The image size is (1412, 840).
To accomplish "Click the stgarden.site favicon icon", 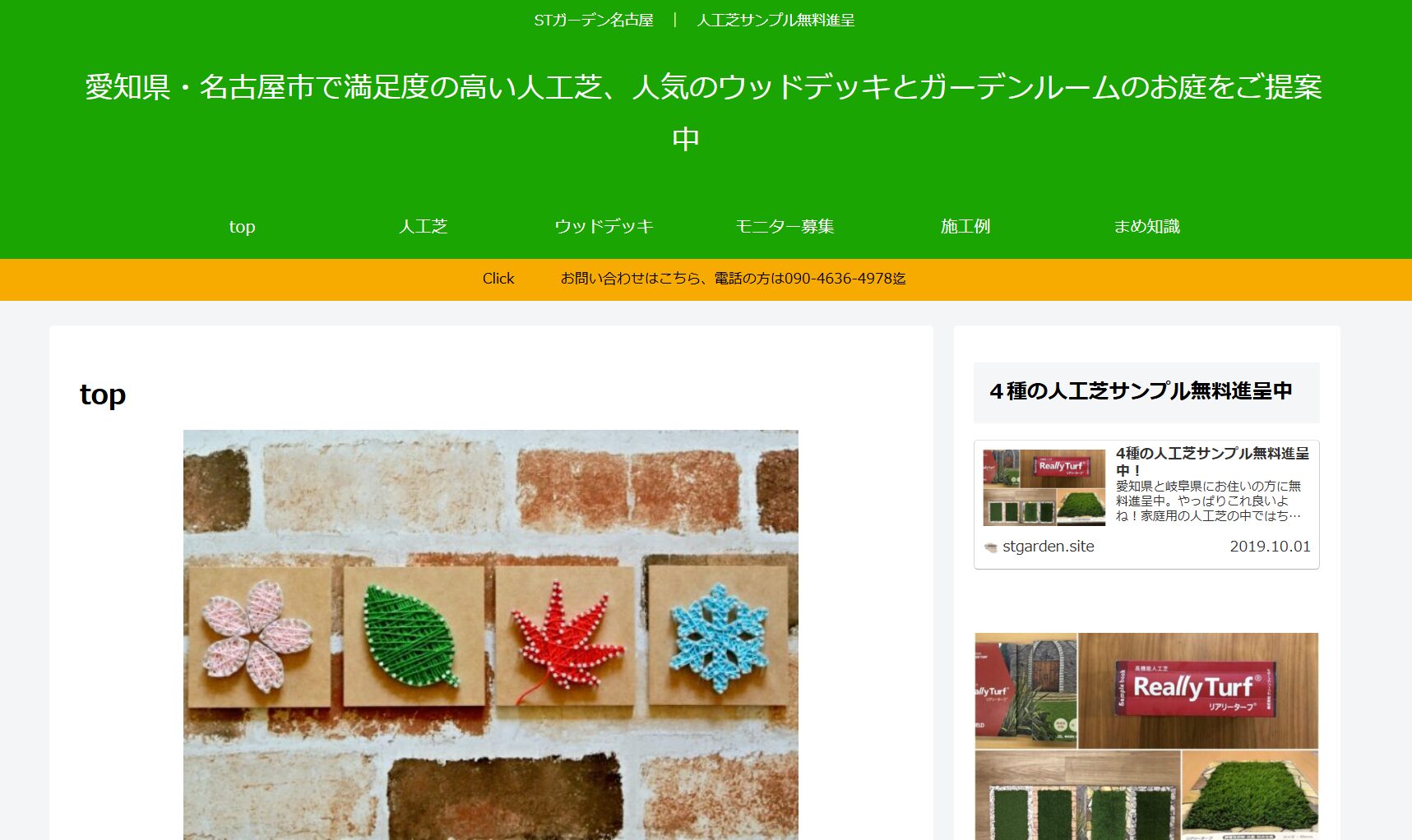I will click(991, 547).
